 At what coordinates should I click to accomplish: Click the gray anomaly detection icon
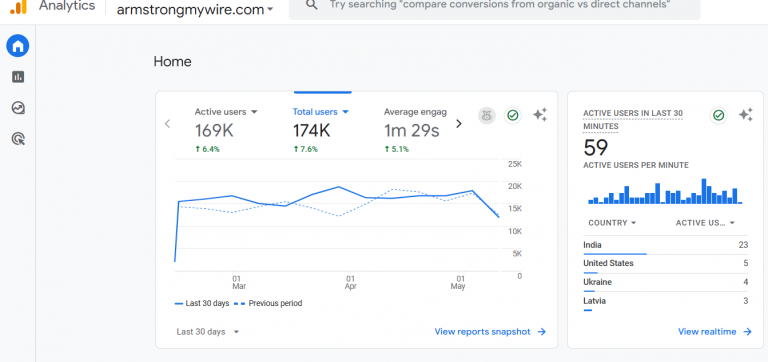pos(487,116)
